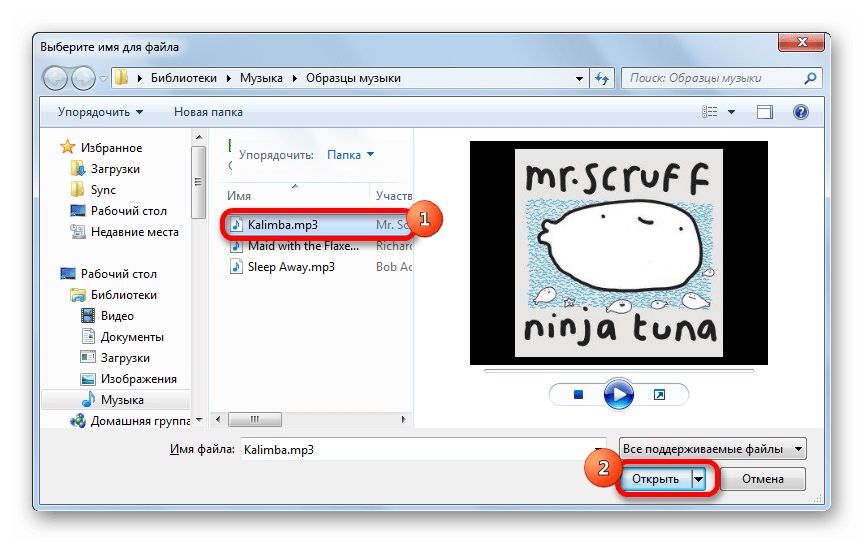
Task: Select Музыка in the navigation tree
Action: point(122,400)
